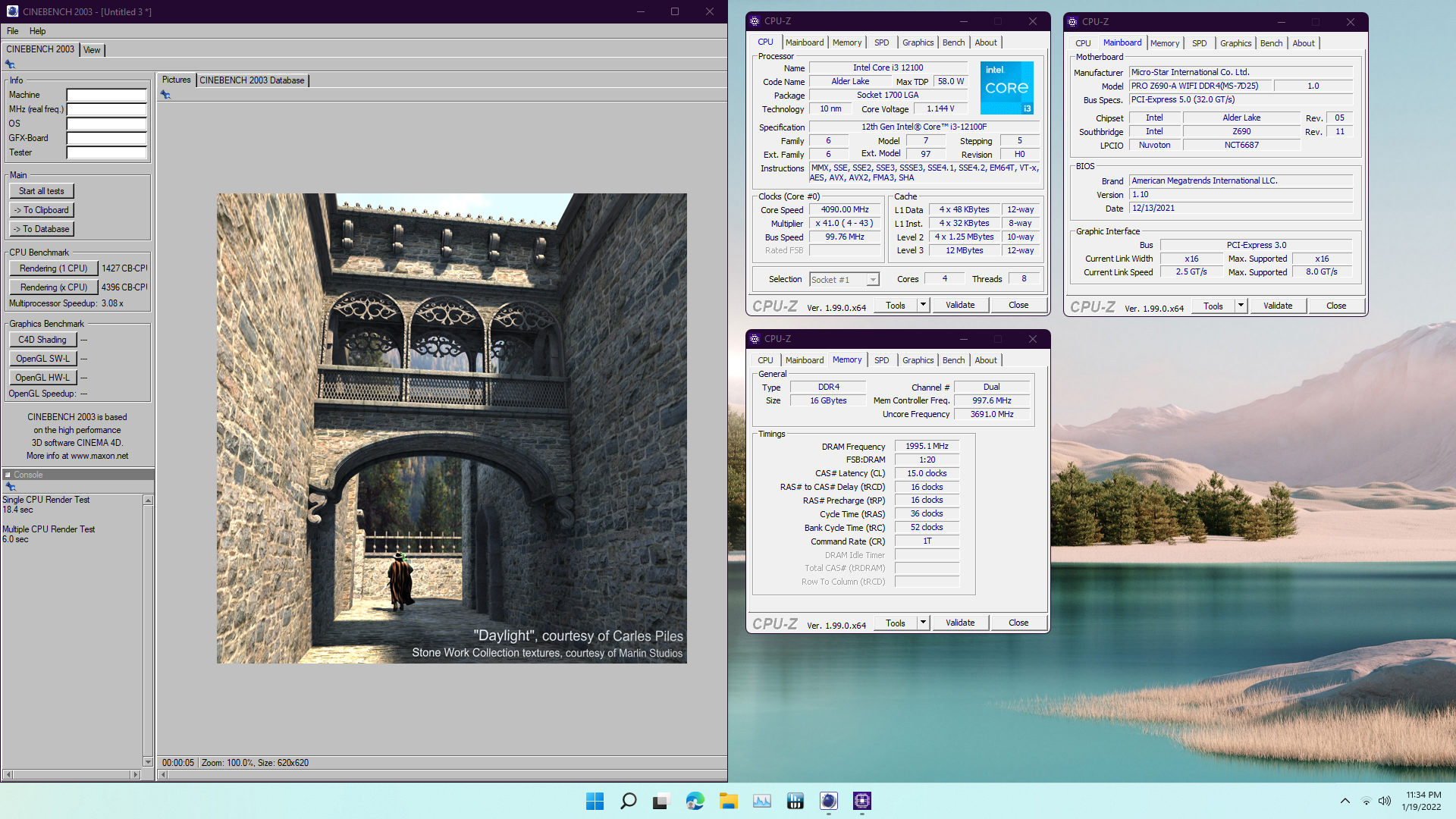Click the pin icon under CINEBENCH 2003 tab
1456x819 pixels.
[x=10, y=64]
